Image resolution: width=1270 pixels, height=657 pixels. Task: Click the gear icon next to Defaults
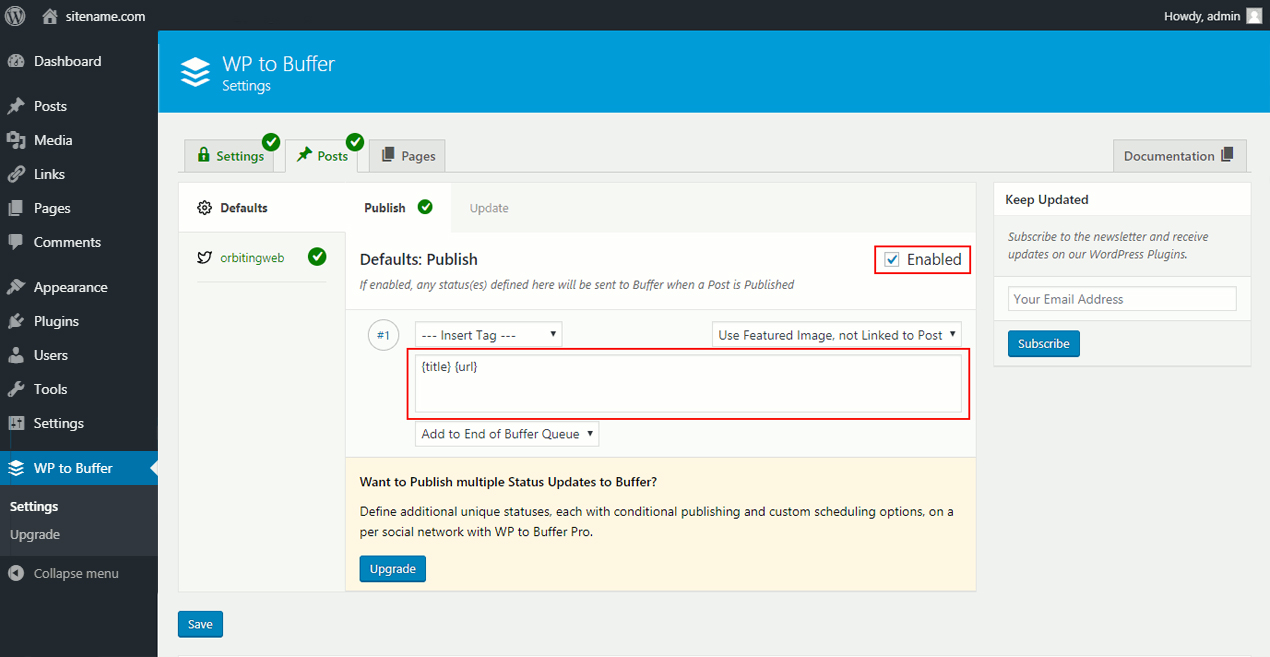click(x=205, y=208)
